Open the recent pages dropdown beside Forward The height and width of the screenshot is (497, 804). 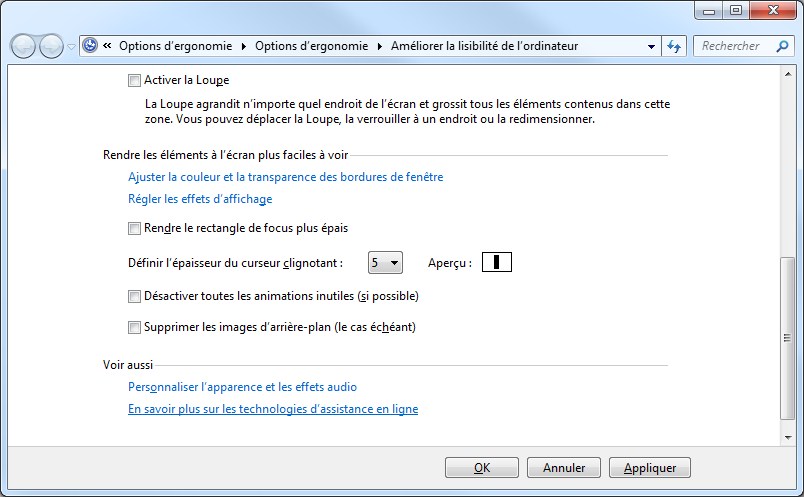tap(71, 46)
